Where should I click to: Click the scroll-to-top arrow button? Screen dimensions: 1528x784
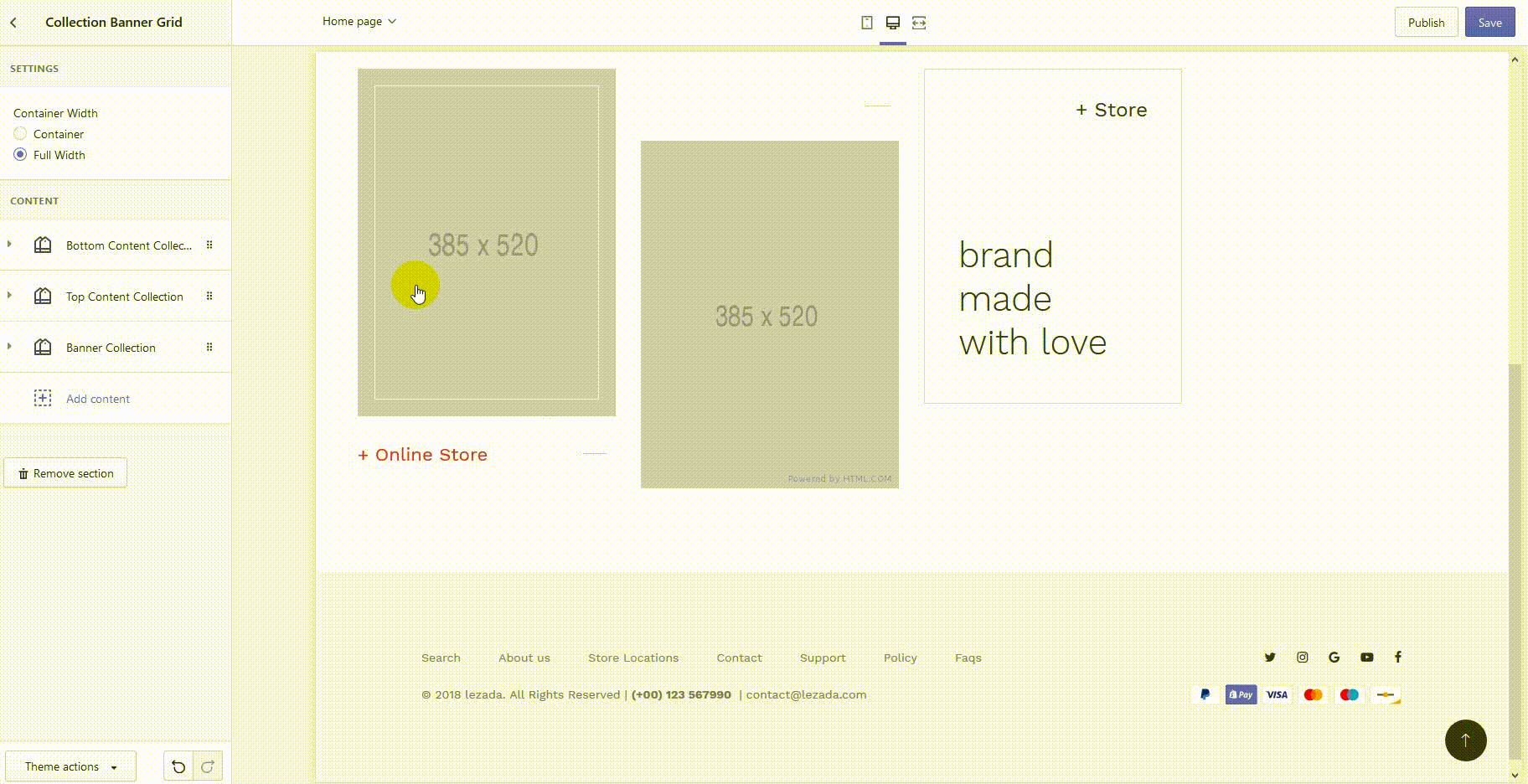point(1465,740)
